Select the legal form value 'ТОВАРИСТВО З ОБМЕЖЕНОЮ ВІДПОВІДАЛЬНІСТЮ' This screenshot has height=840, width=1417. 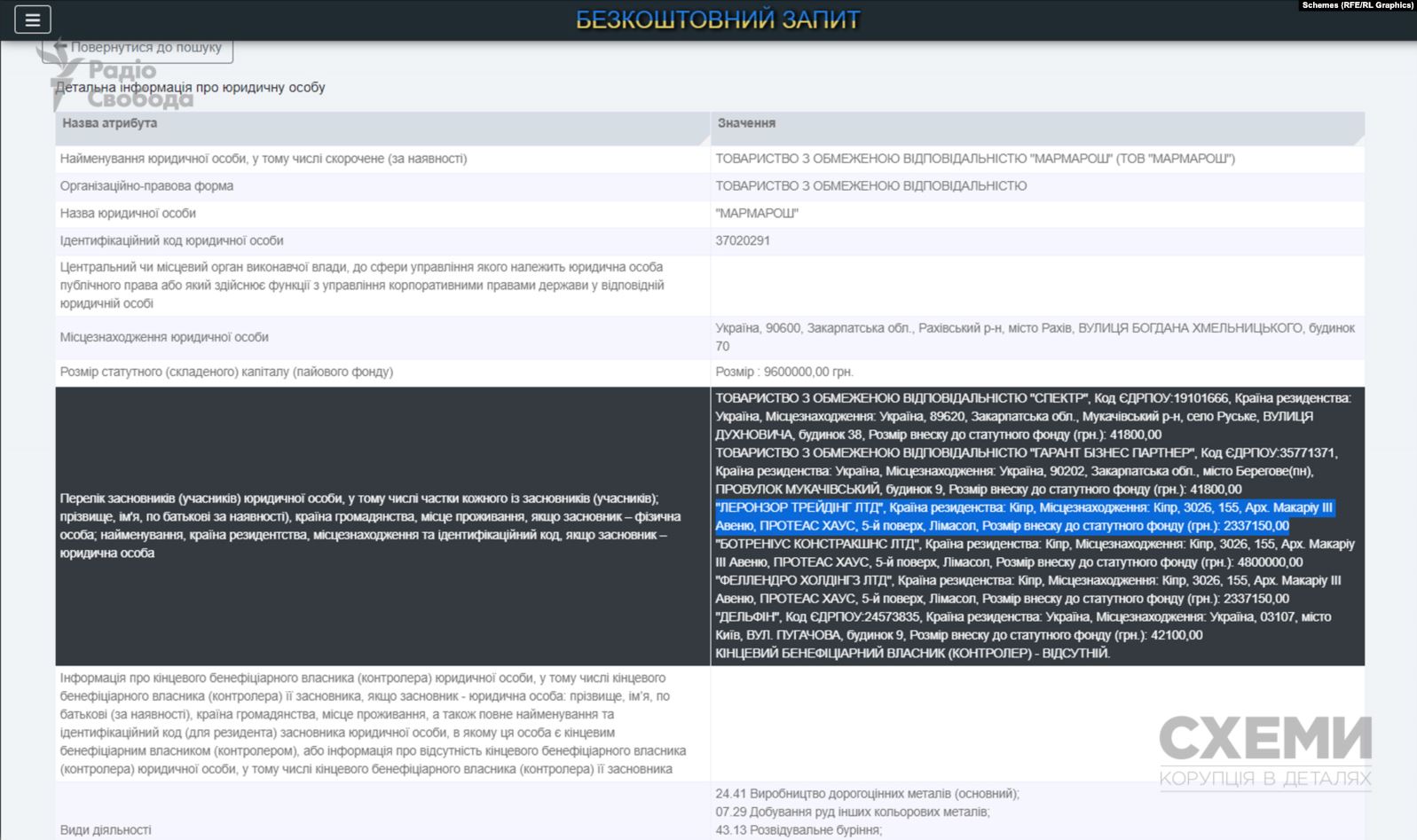(x=871, y=186)
